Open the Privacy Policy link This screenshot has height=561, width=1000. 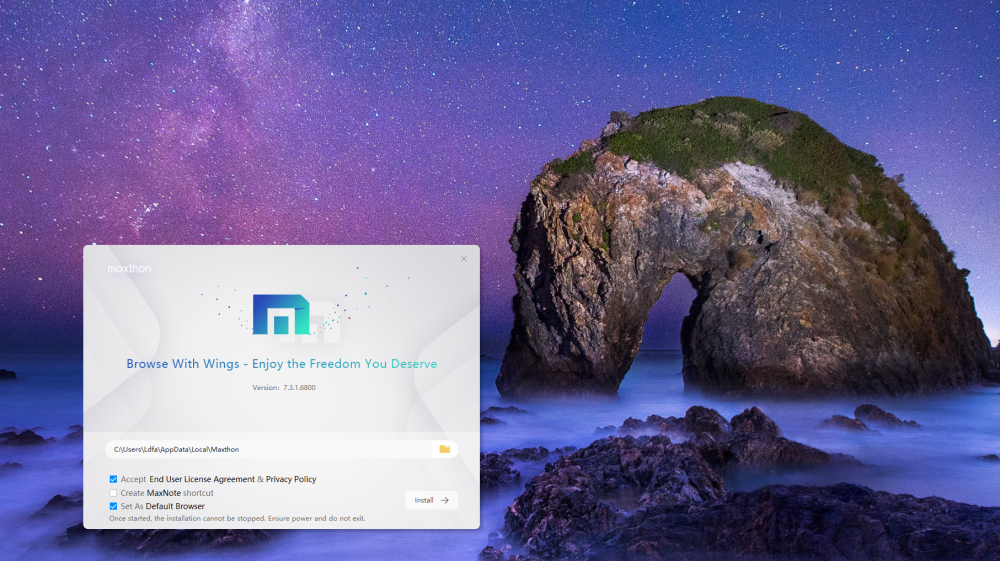[291, 479]
